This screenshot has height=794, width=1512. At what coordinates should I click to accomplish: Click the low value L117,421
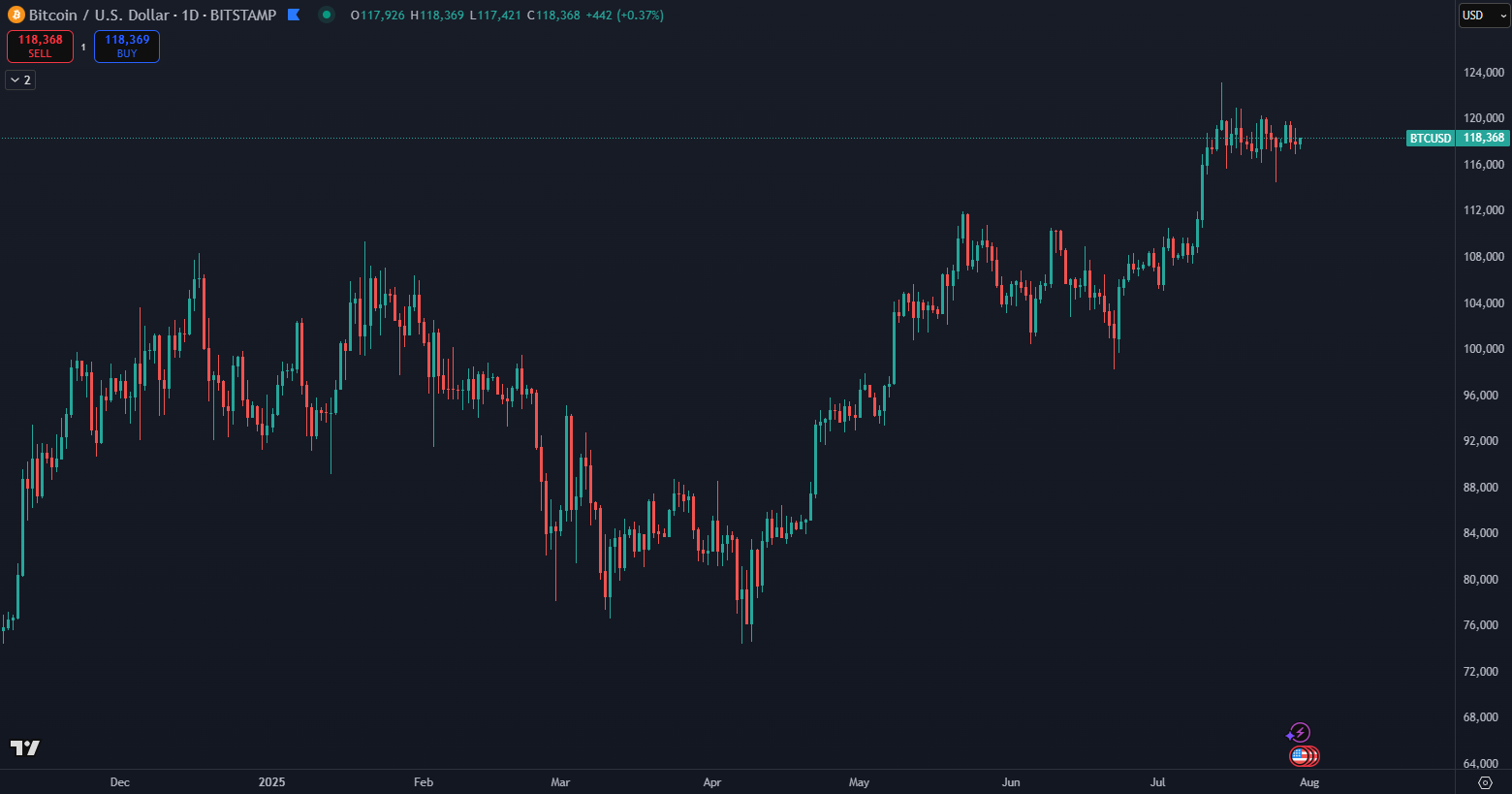pyautogui.click(x=495, y=16)
